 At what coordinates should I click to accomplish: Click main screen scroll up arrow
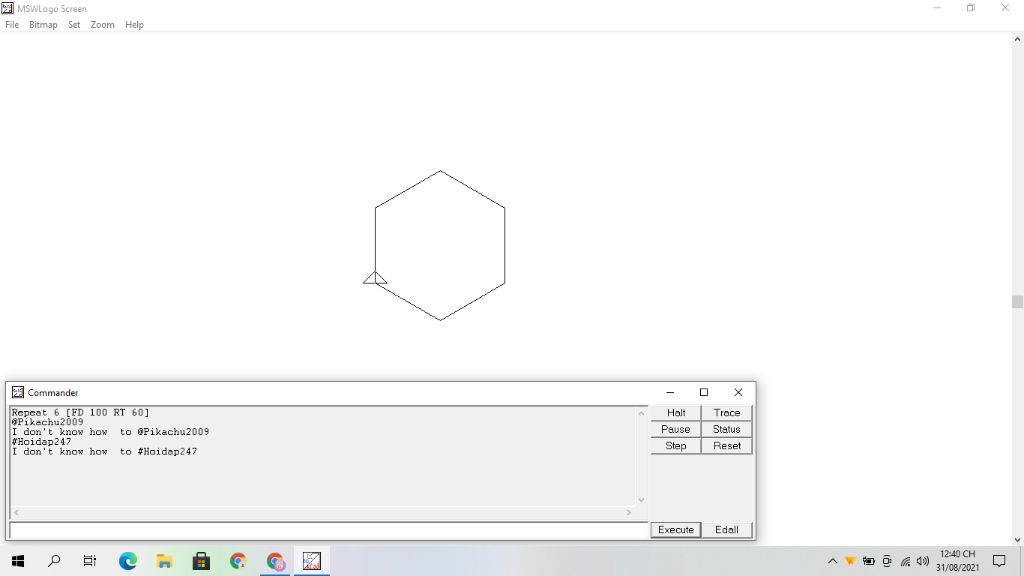click(1017, 39)
